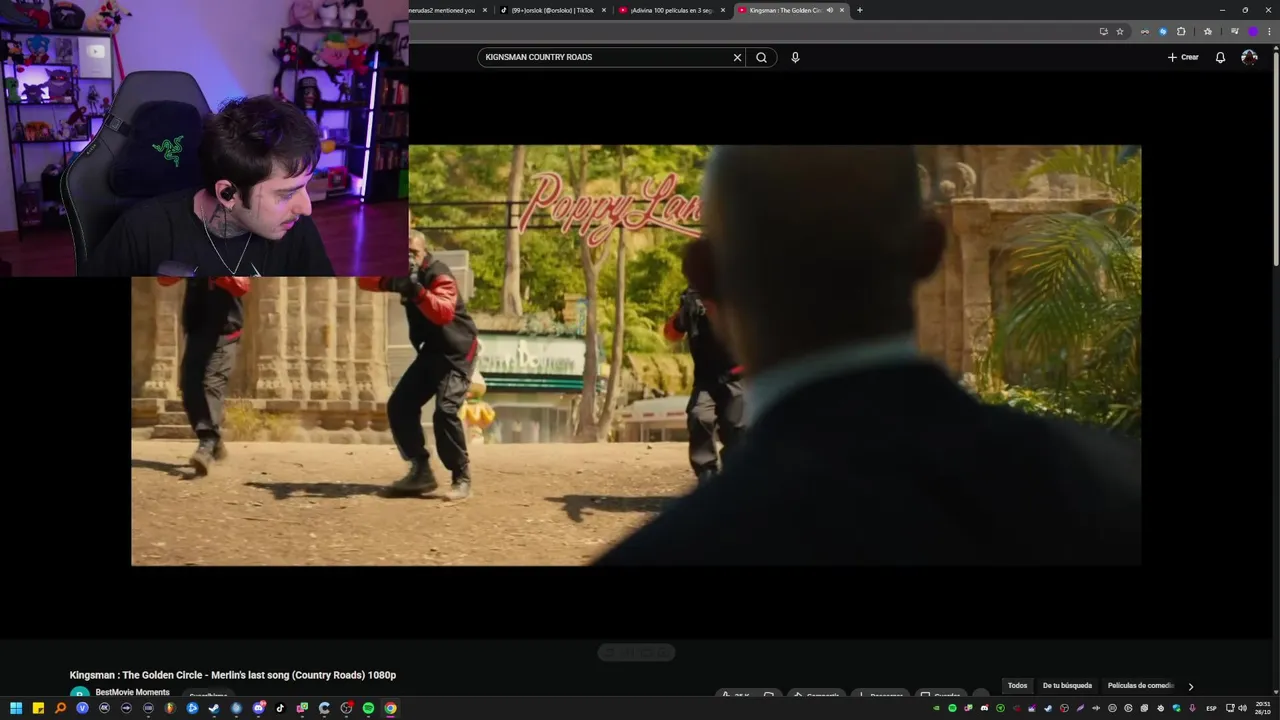Open the Windows Start menu
This screenshot has width=1280, height=720.
coord(16,708)
